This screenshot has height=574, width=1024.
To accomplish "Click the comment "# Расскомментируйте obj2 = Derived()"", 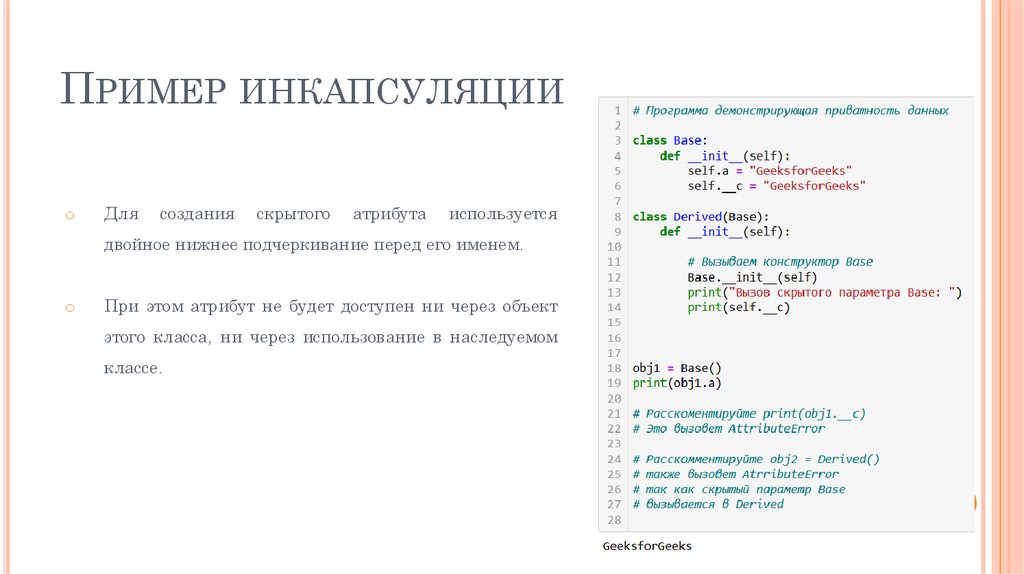I will coord(756,459).
